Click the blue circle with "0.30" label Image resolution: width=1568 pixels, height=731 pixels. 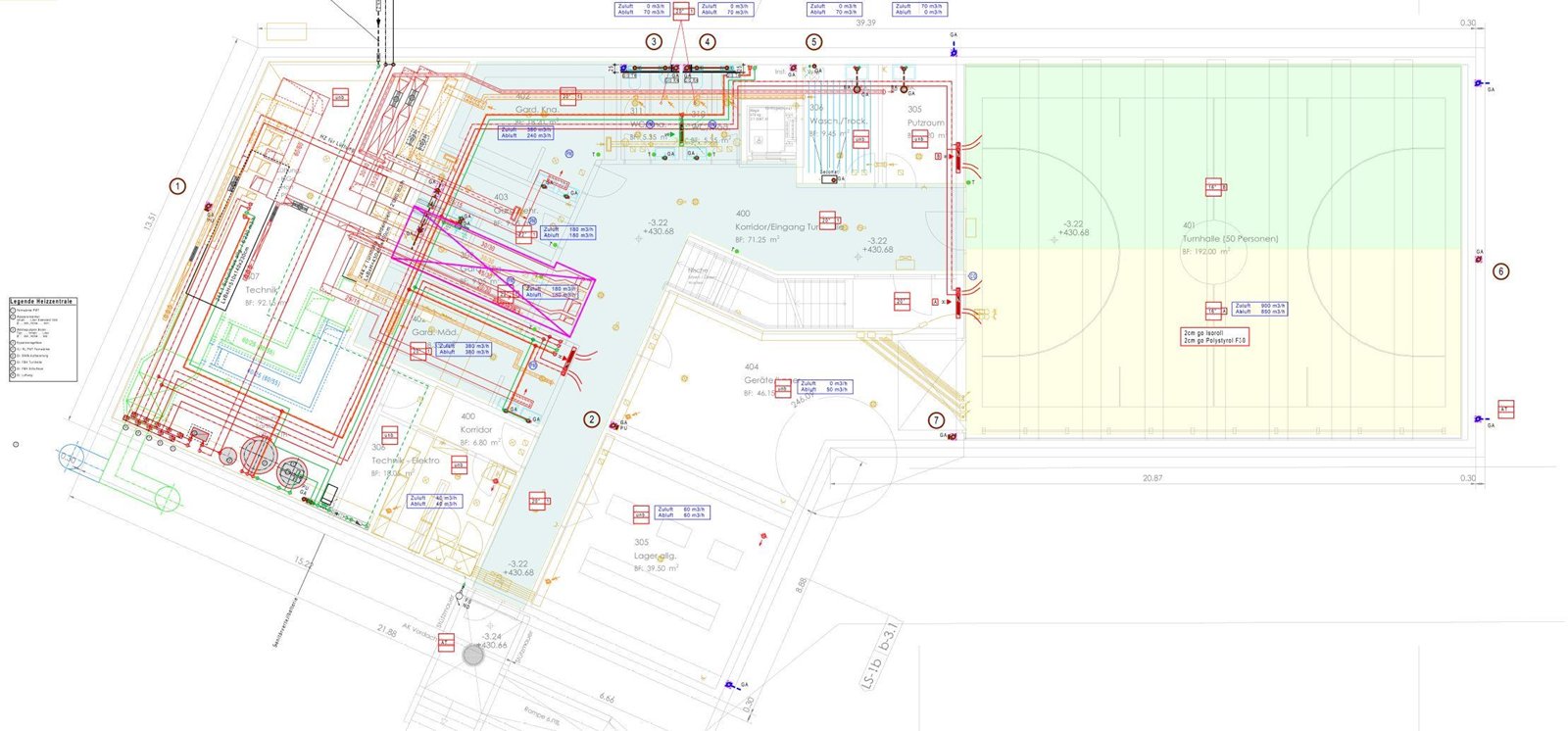(x=71, y=459)
